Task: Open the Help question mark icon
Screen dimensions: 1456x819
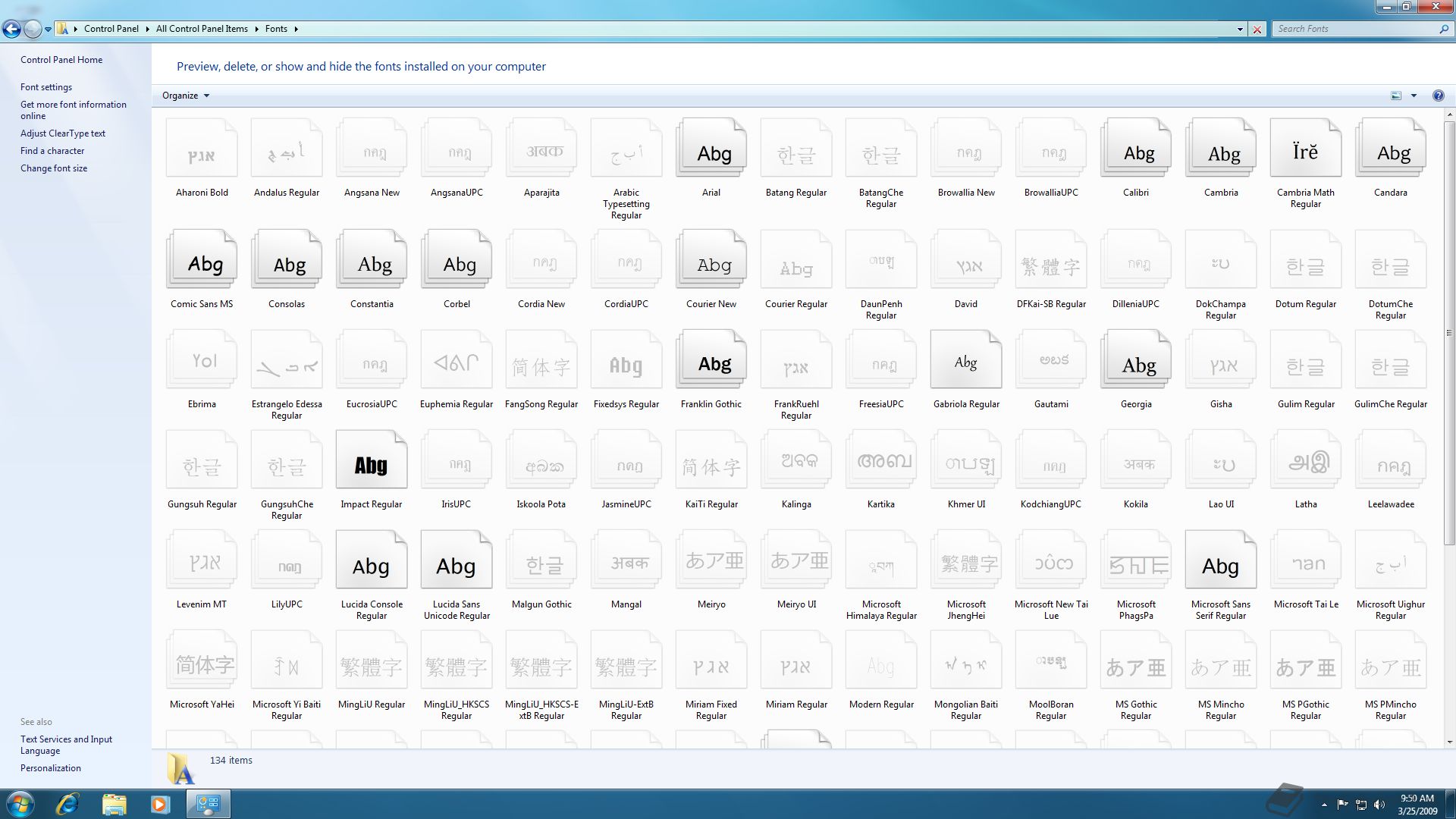Action: (1438, 96)
